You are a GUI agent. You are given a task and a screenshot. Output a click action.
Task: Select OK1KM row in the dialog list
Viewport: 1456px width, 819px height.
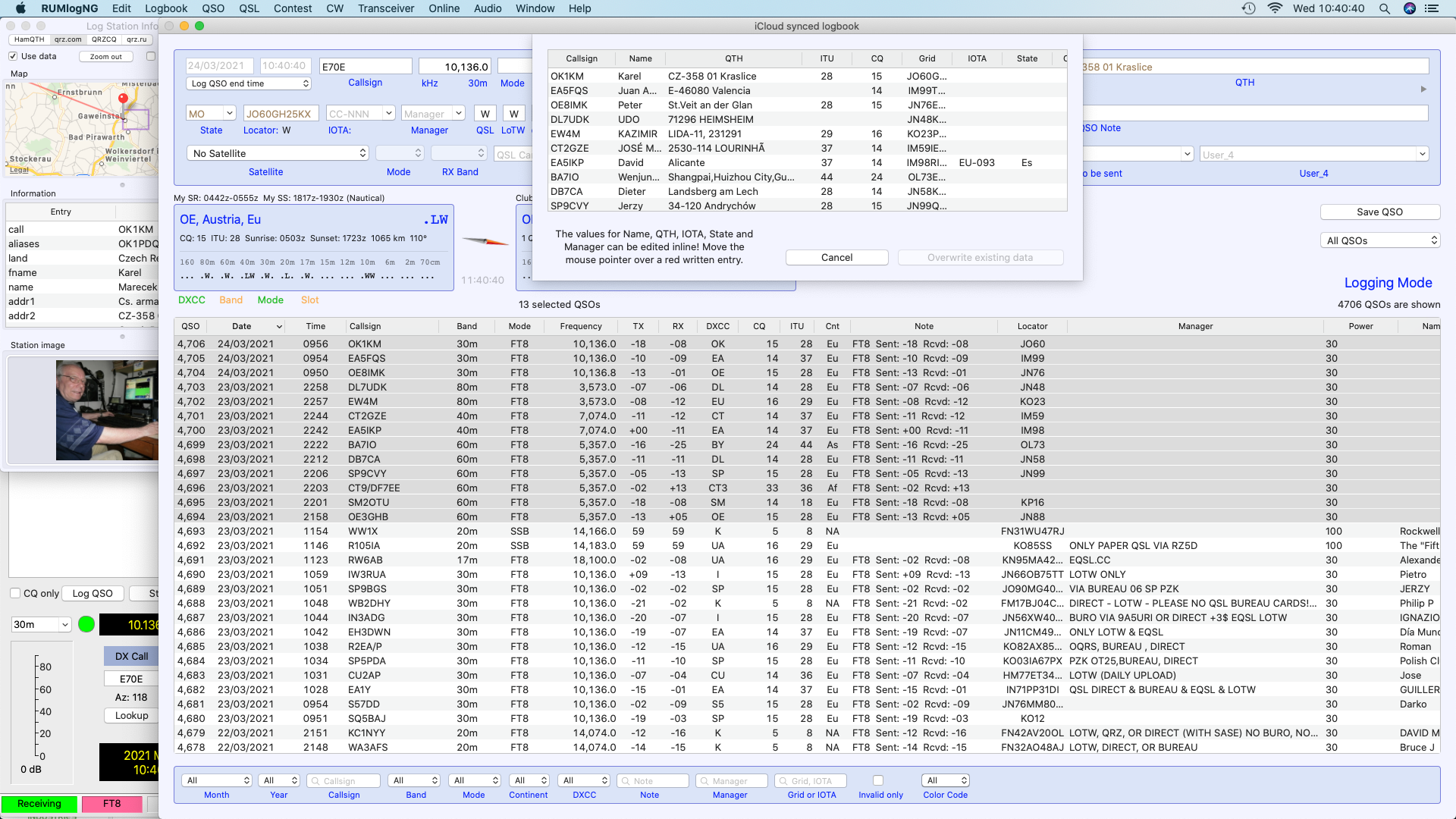tap(808, 77)
